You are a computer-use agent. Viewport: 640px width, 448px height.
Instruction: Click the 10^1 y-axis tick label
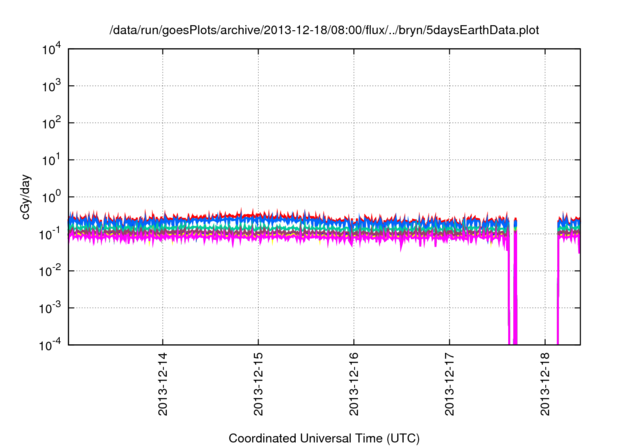tap(51, 160)
